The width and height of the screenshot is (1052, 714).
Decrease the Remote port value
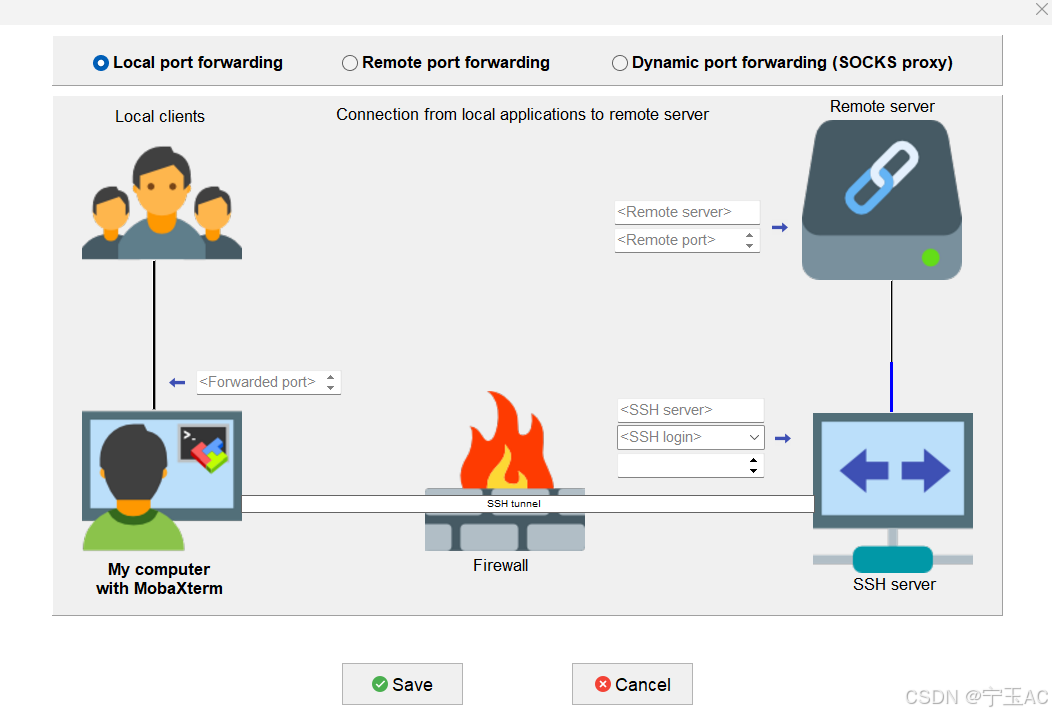tap(749, 246)
